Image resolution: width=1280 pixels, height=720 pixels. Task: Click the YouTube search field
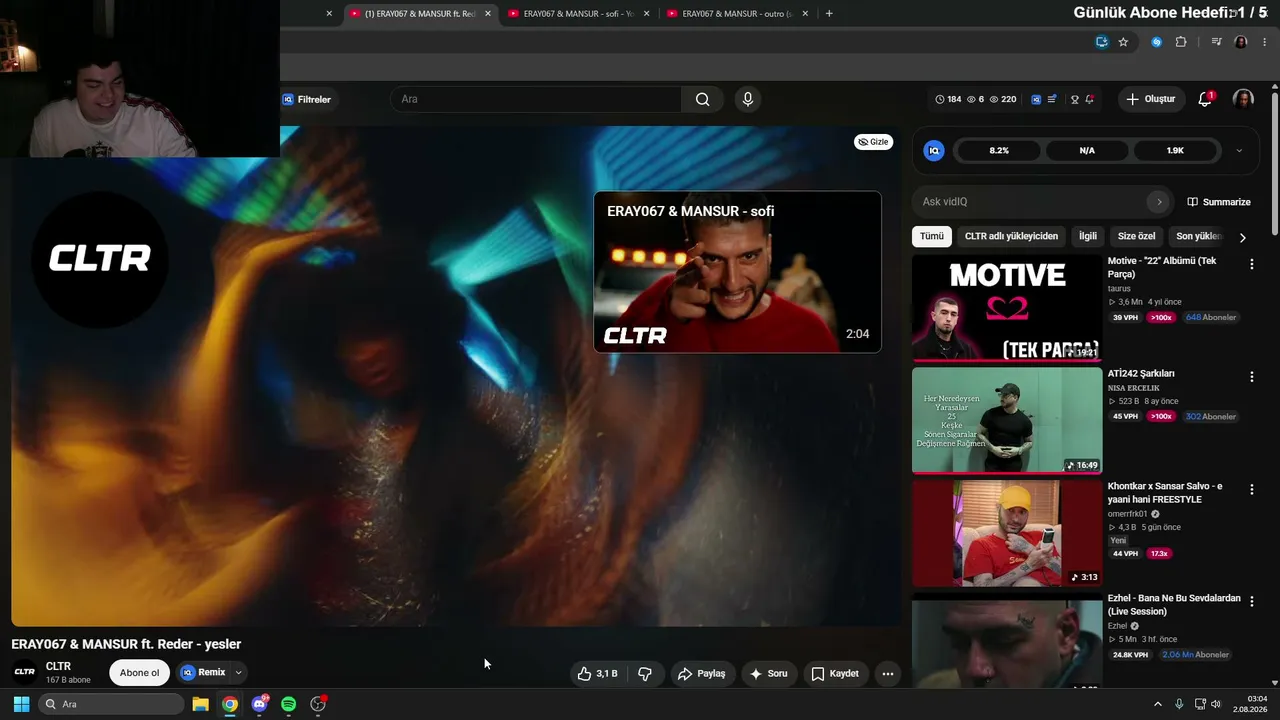(x=536, y=99)
